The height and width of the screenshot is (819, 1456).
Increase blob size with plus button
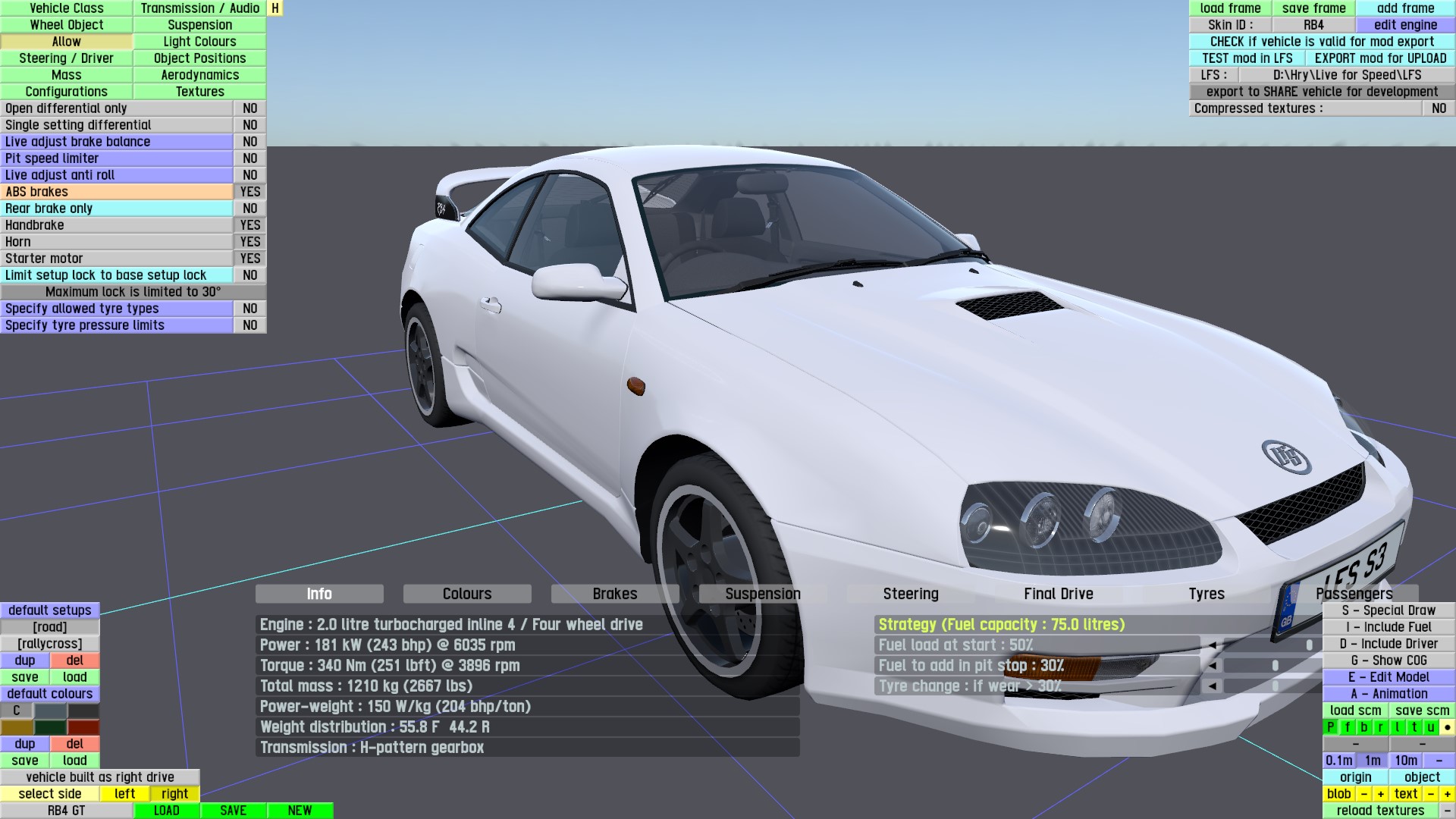tap(1380, 794)
